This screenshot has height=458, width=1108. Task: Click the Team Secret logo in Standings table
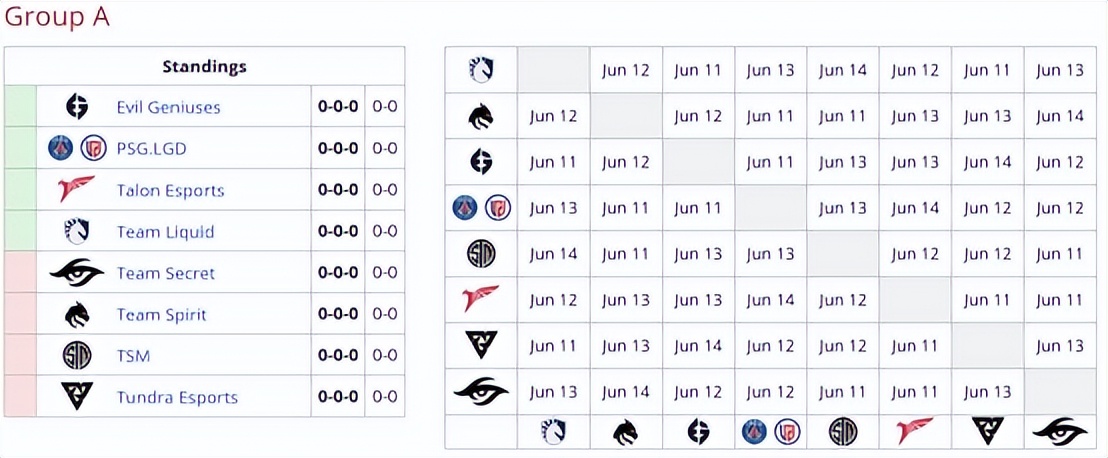point(76,272)
